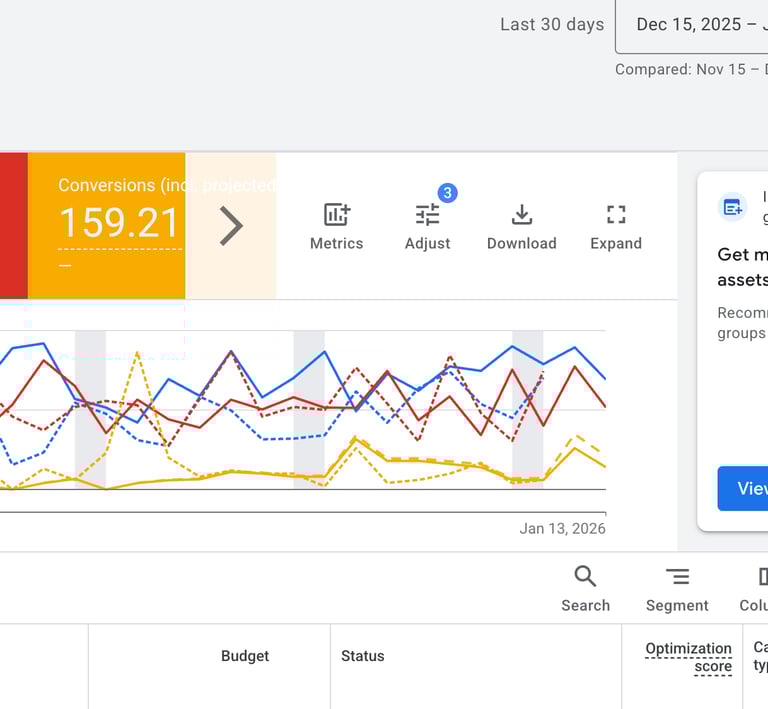The image size is (768, 709).
Task: Click the recommendation card icon
Action: [733, 207]
